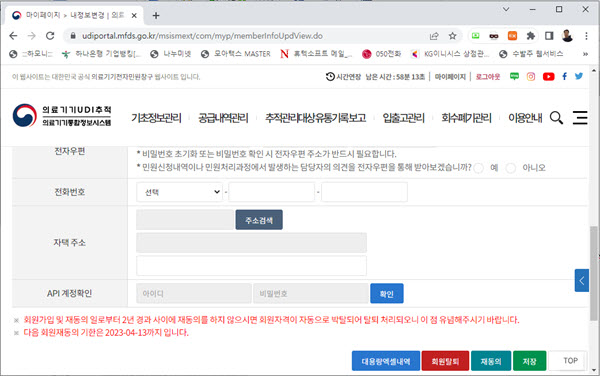Open the tab search chevron in title bar

[506, 9]
